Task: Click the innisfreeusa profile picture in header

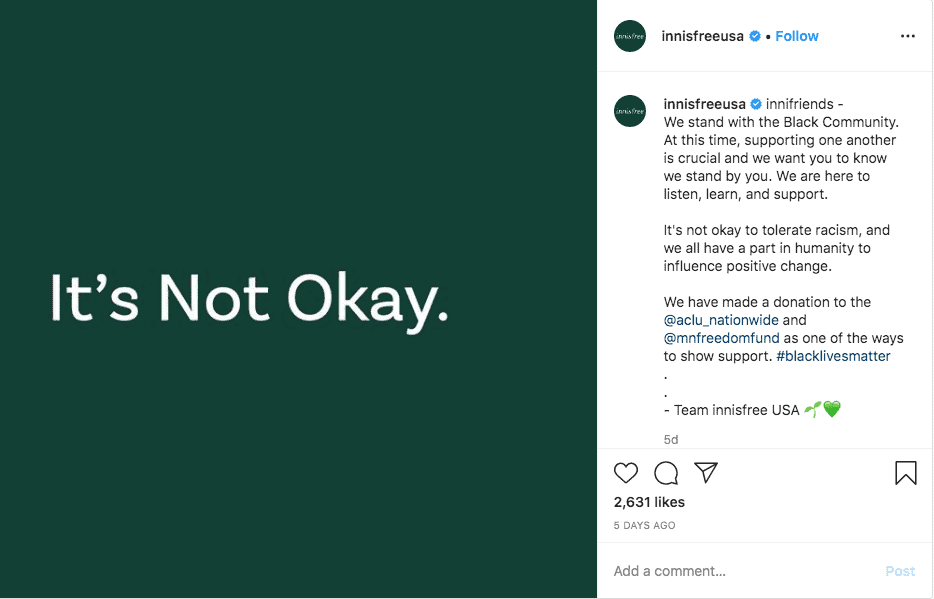Action: [630, 36]
